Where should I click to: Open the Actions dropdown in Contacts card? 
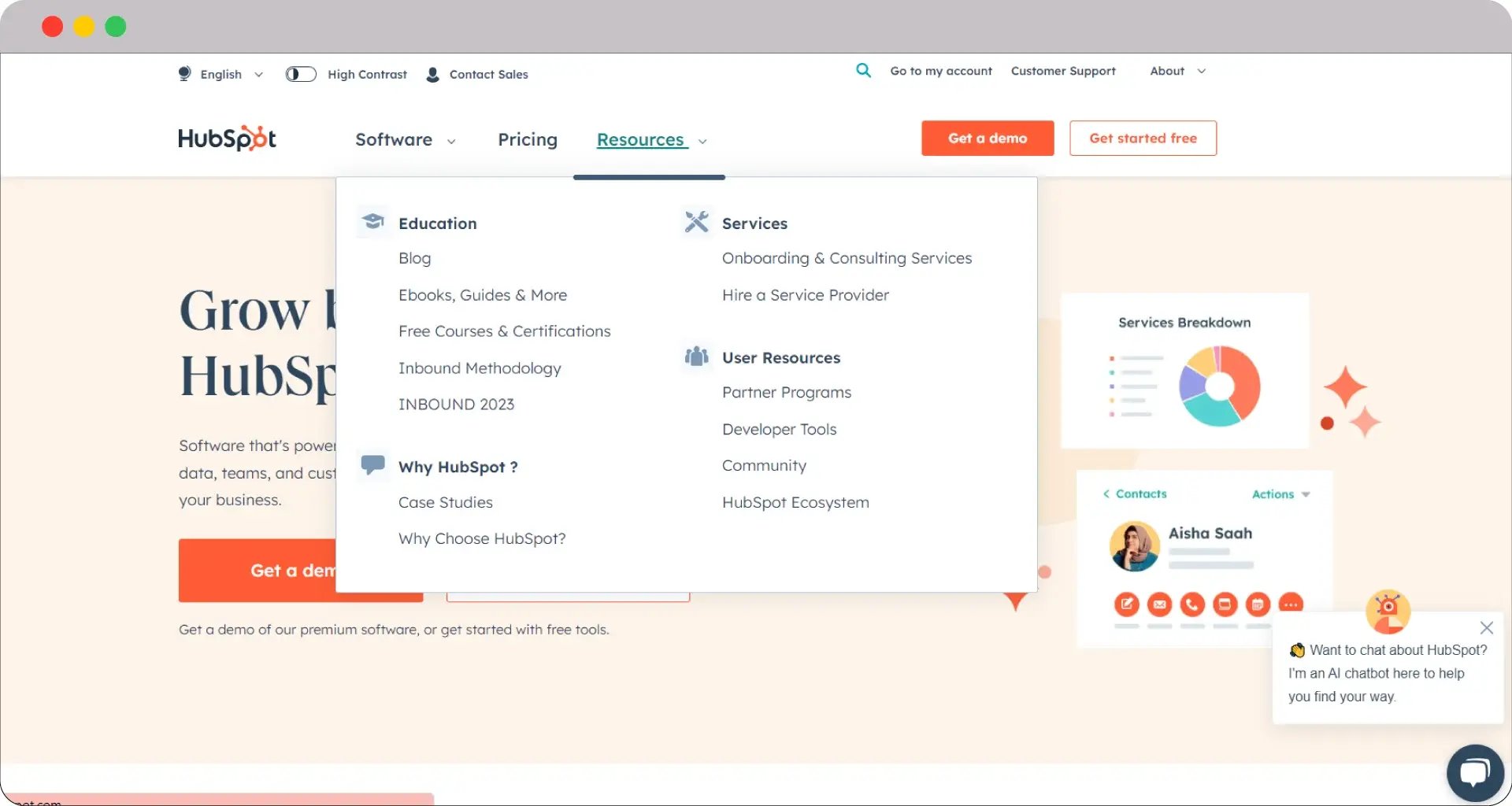[x=1280, y=494]
